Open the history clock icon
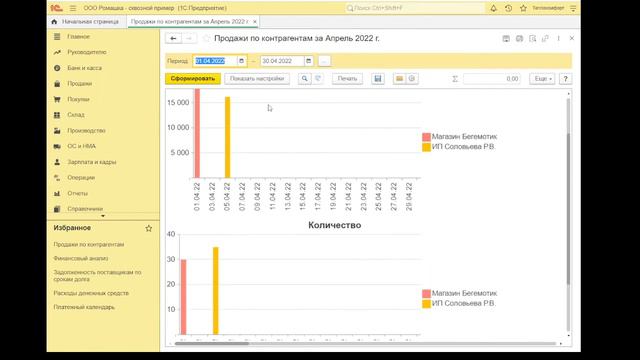The image size is (640, 360). coord(508,8)
